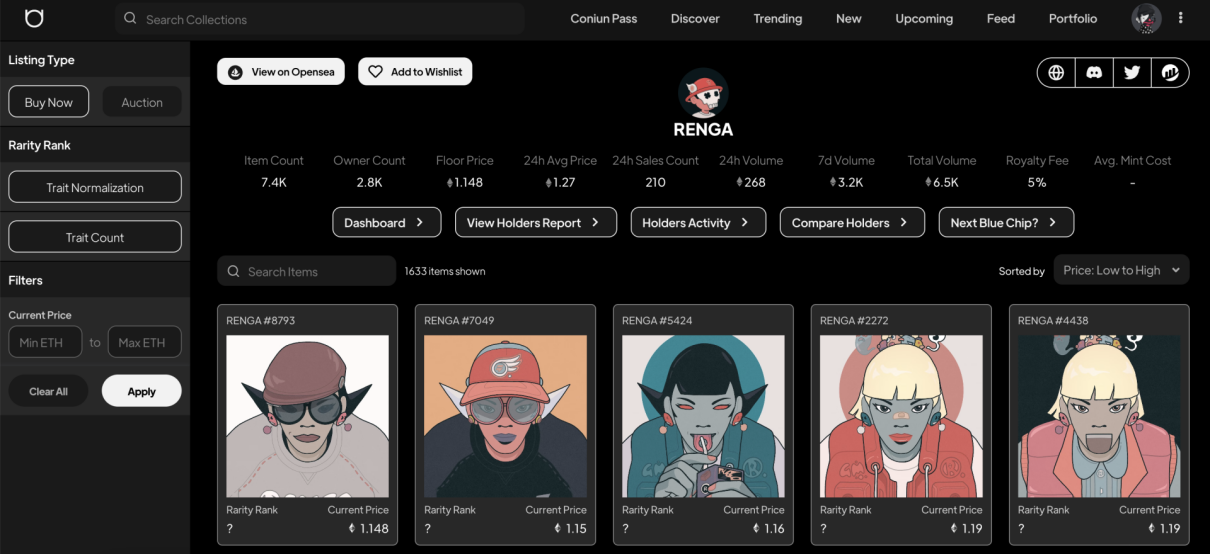Toggle Trait Count rarity rank

95,237
